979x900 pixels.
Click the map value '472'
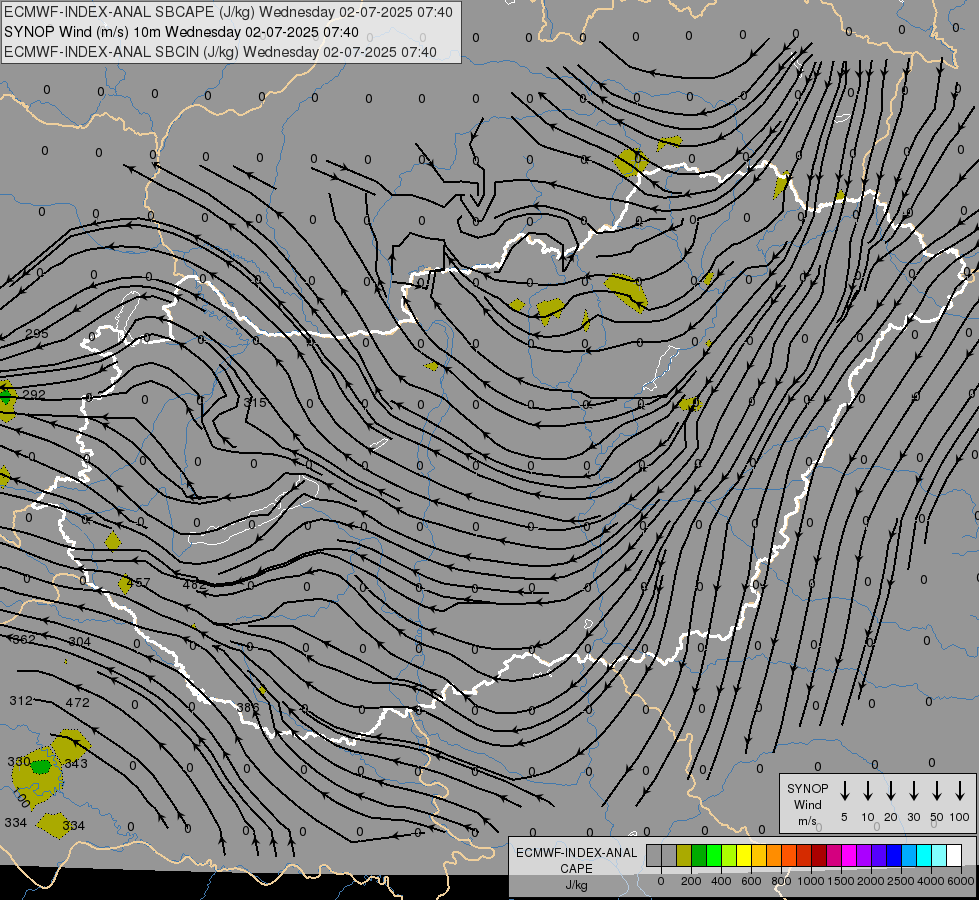click(77, 703)
